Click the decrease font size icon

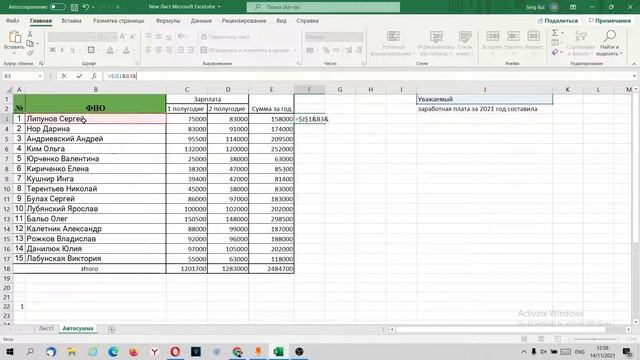(132, 37)
